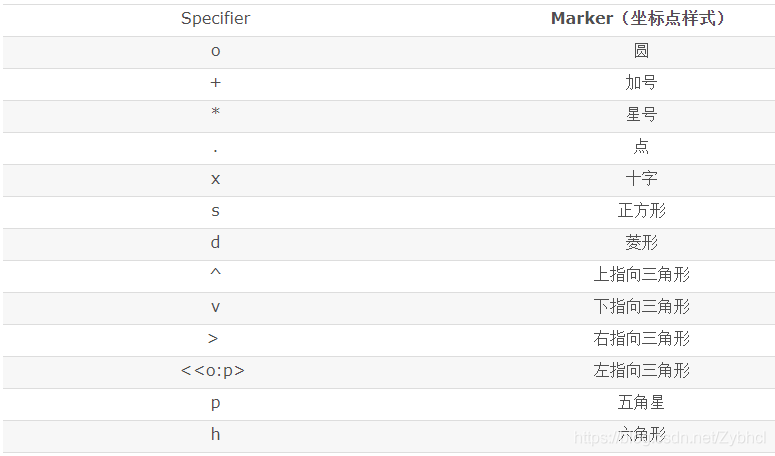Select the 'p' specifier cell
Image resolution: width=775 pixels, height=456 pixels.
[x=215, y=404]
